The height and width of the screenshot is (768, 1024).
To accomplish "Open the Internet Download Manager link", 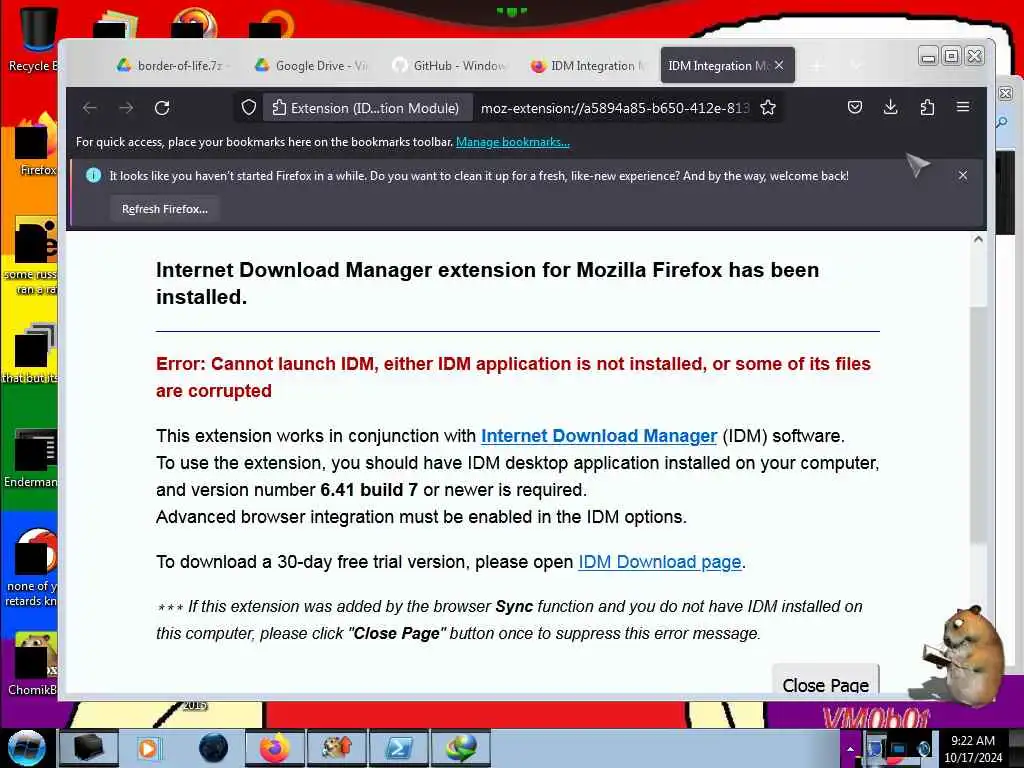I will point(599,436).
